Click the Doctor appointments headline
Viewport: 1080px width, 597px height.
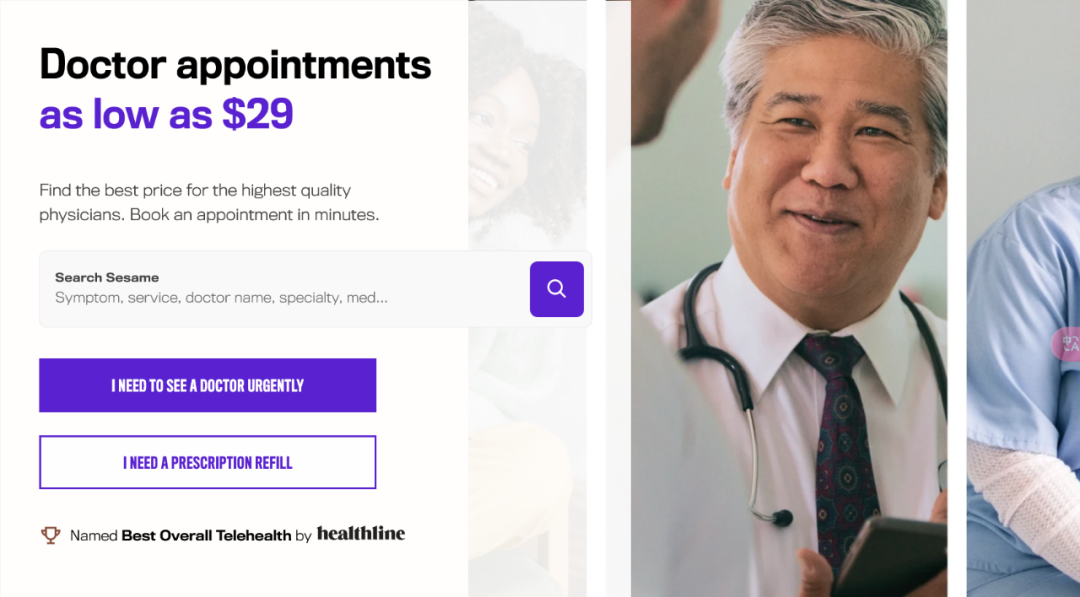tap(235, 65)
